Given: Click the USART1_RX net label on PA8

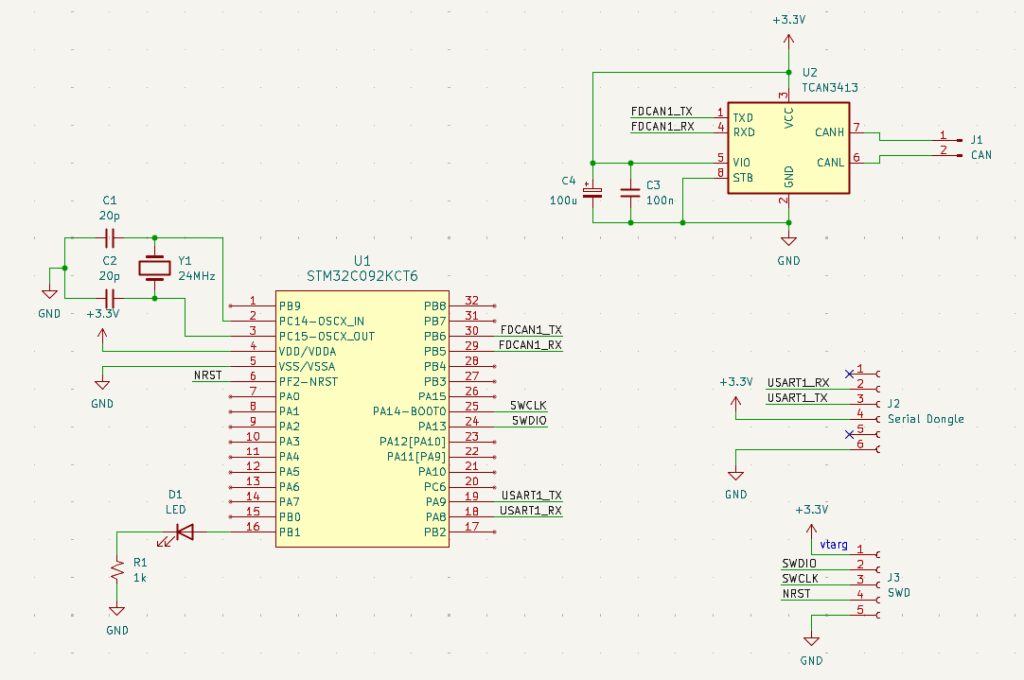Looking at the screenshot, I should (x=531, y=511).
